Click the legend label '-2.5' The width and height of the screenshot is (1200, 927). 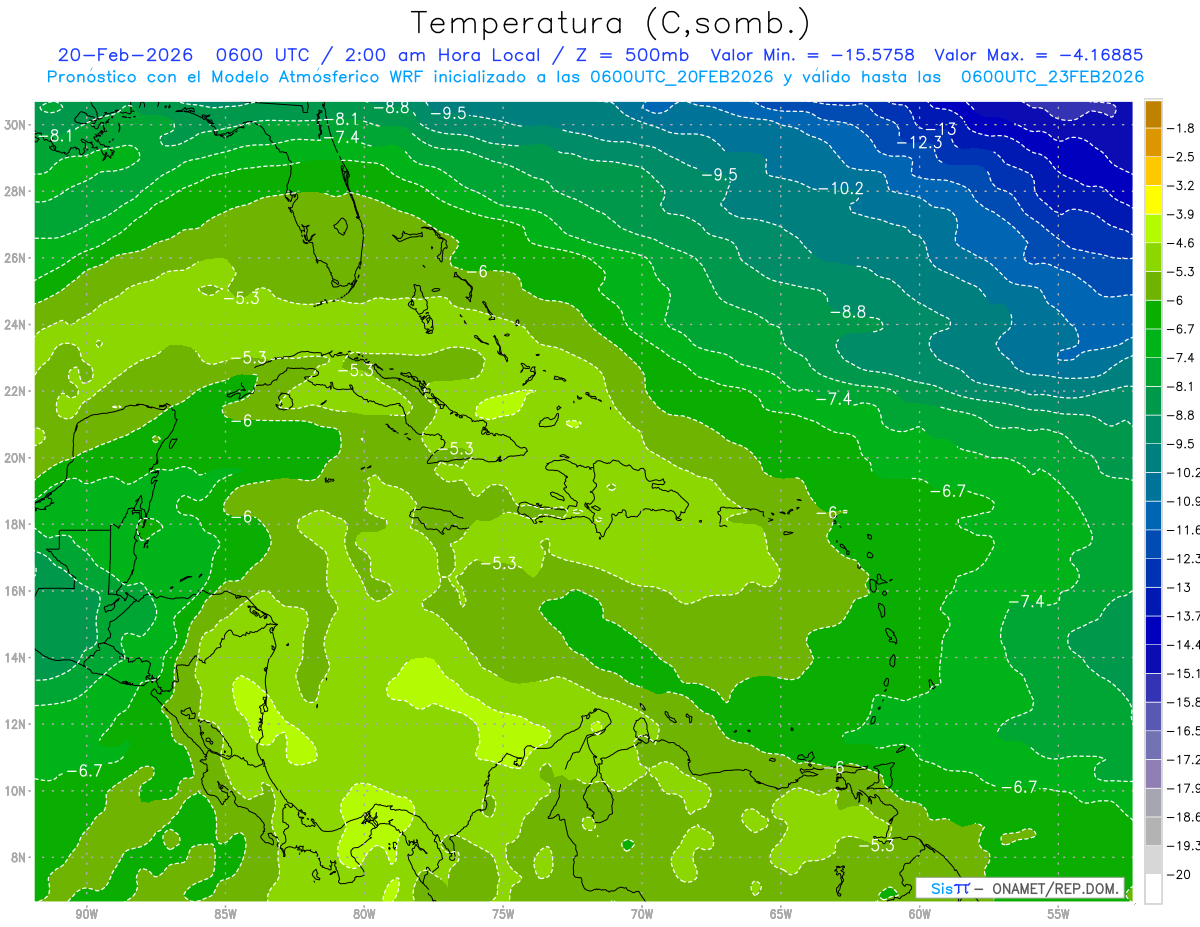[1182, 157]
